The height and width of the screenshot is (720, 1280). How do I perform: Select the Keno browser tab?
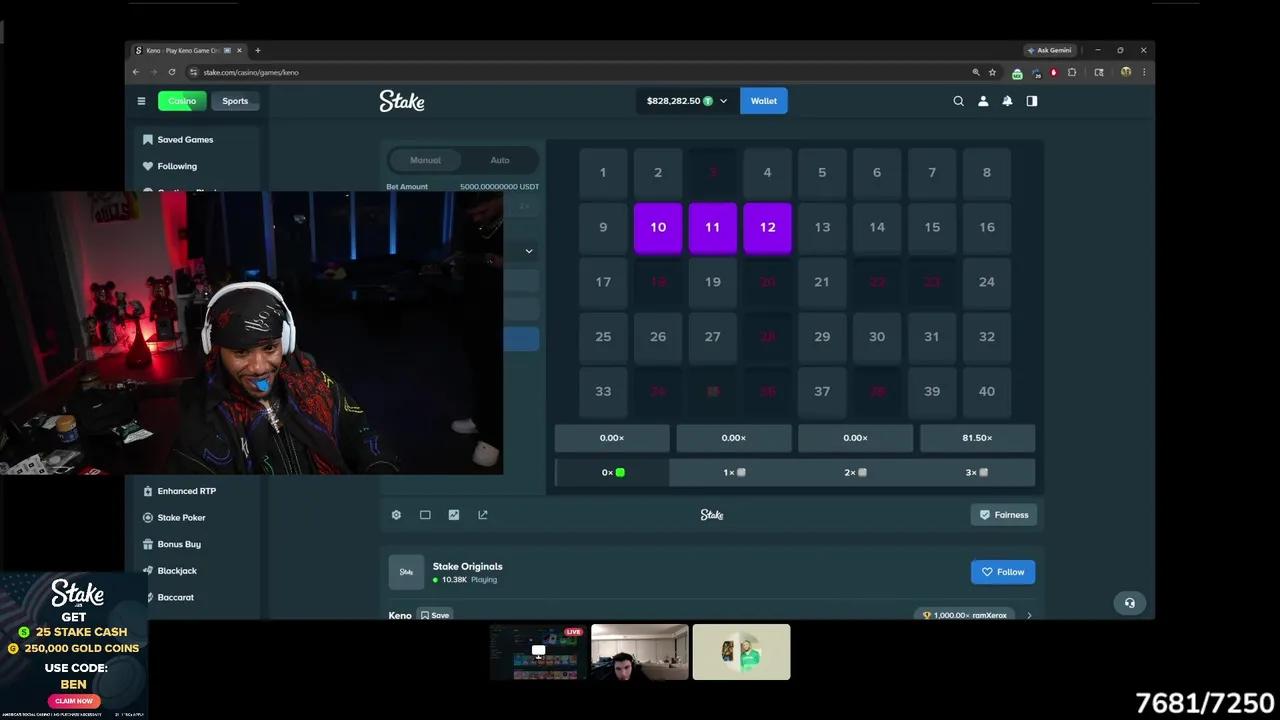point(189,50)
